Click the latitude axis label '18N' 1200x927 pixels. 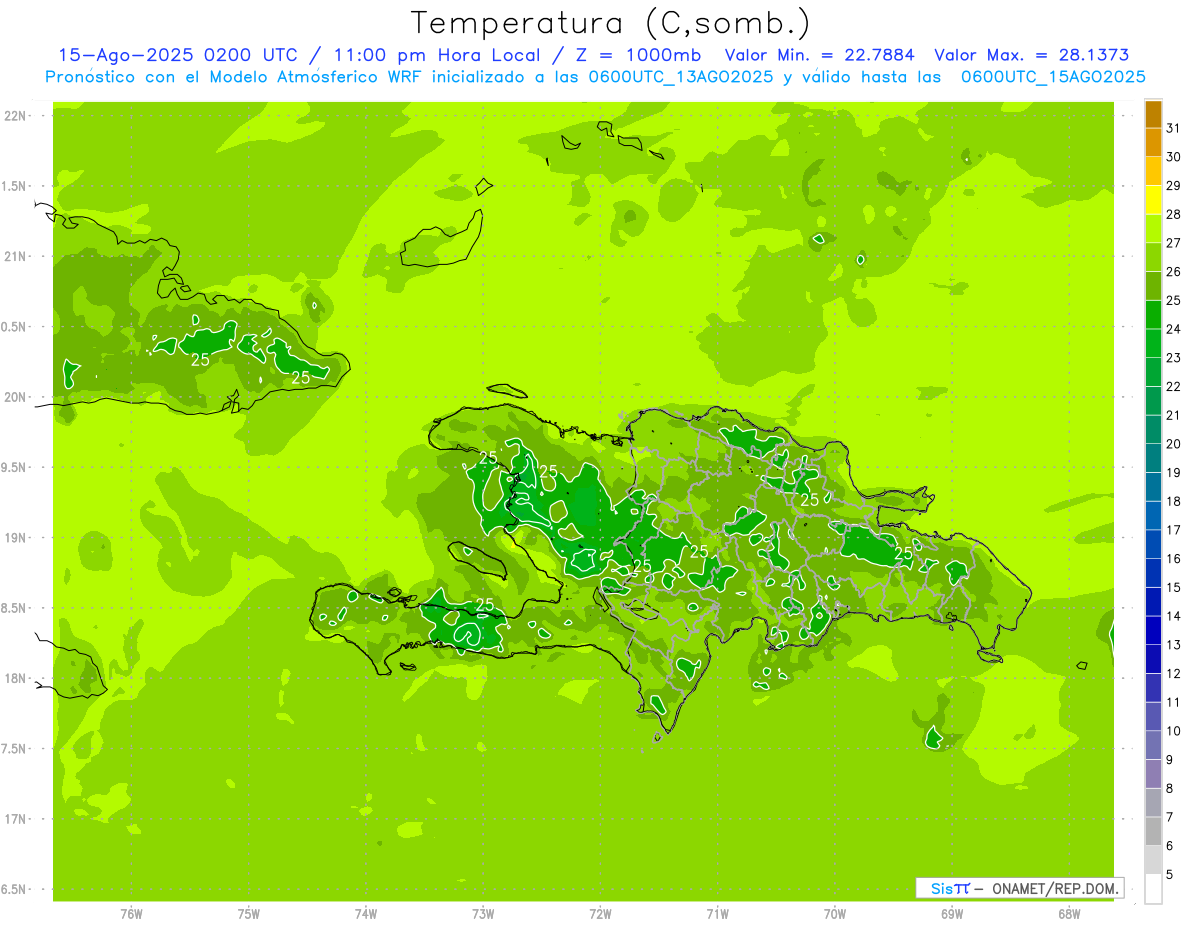click(x=17, y=678)
